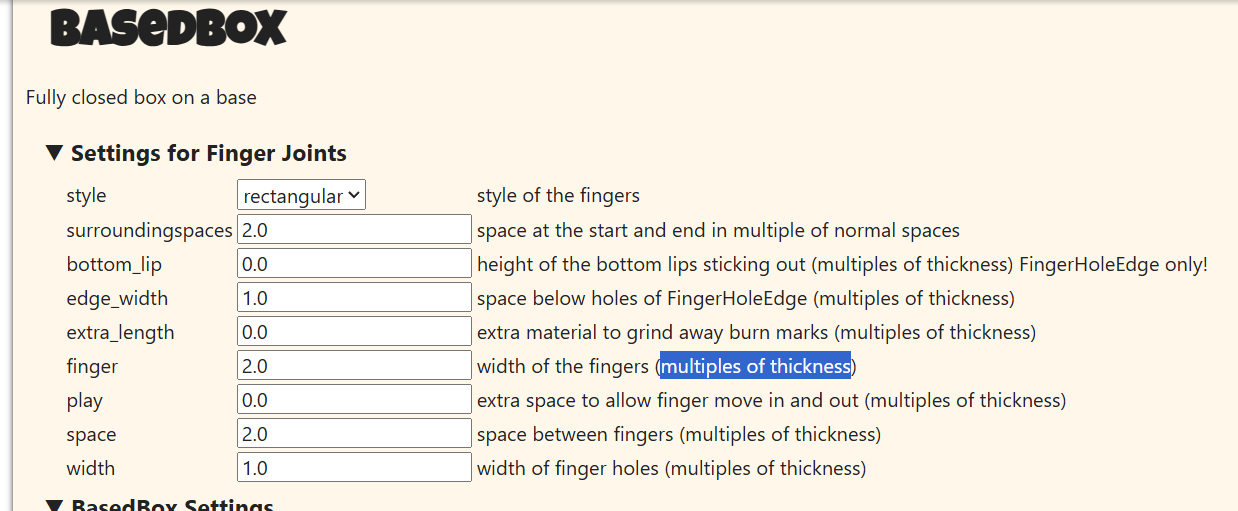Click the highlighted 'multiples of thickness' text
The width and height of the screenshot is (1238, 511).
coord(755,366)
